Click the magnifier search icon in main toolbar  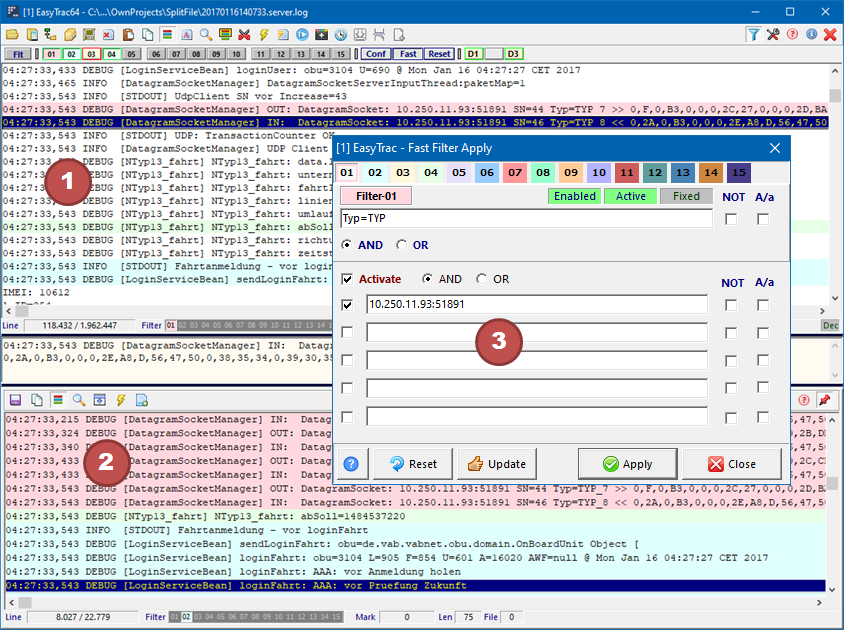(x=206, y=35)
